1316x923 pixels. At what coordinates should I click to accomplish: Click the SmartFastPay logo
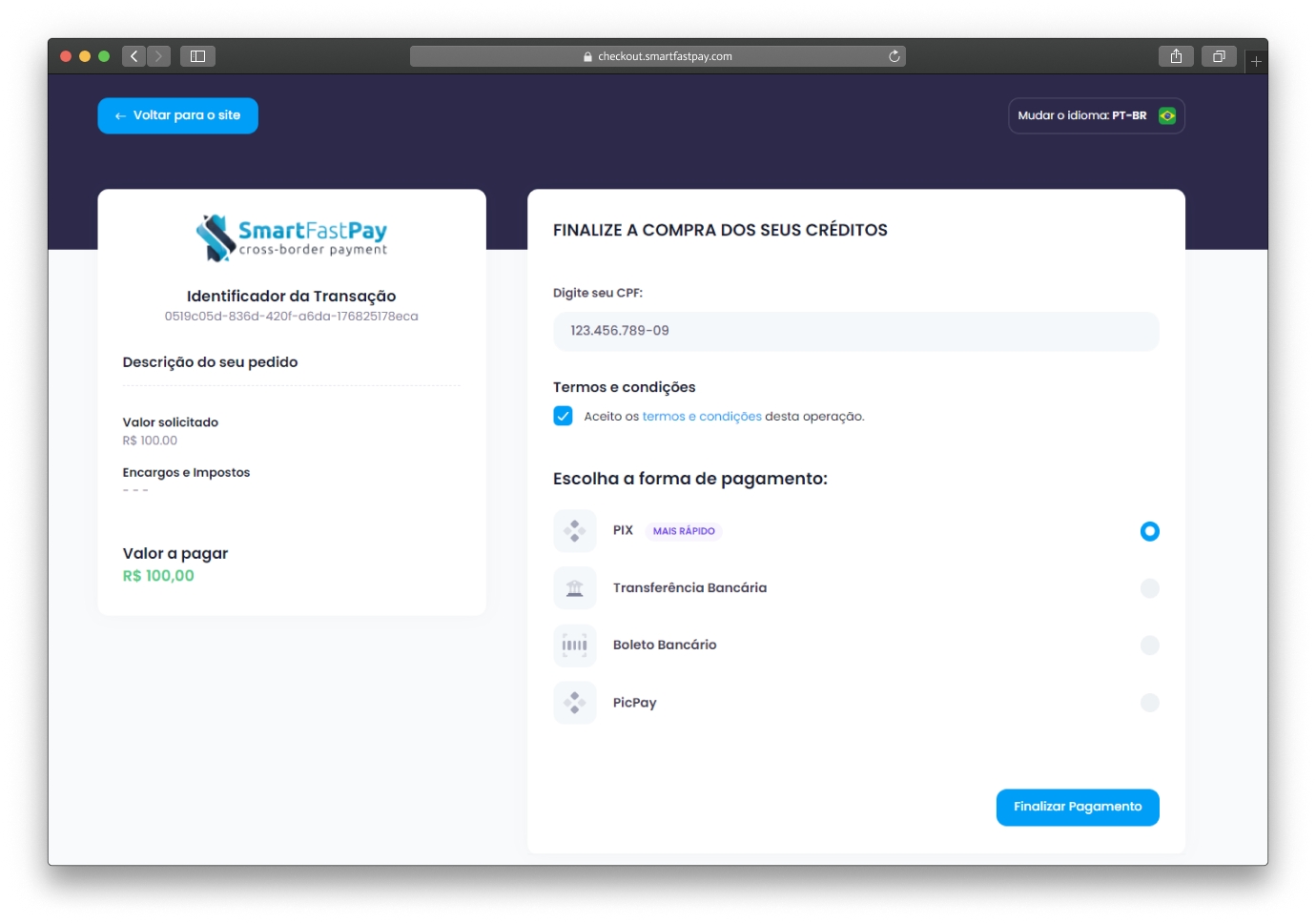pyautogui.click(x=292, y=237)
